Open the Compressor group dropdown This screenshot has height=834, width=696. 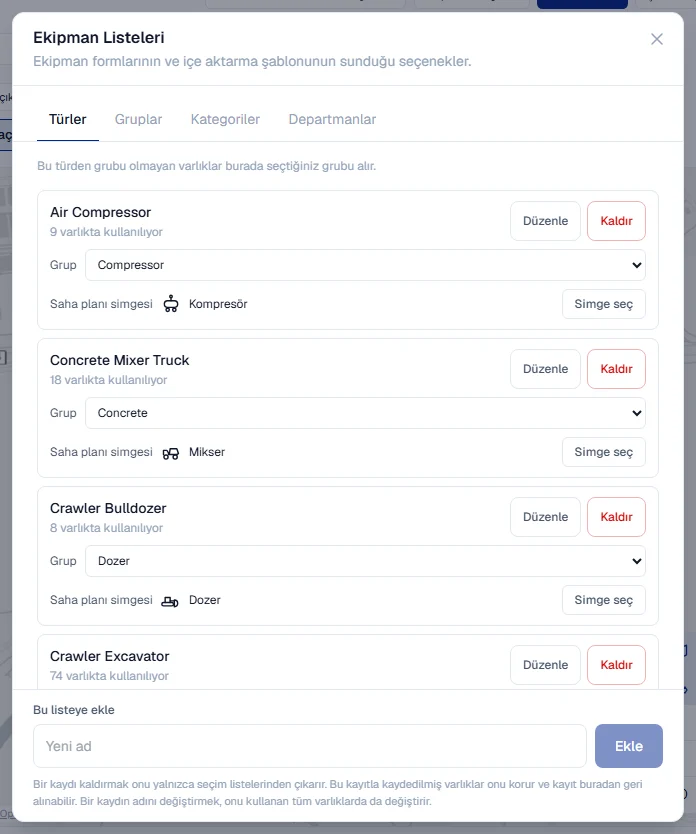tap(365, 265)
